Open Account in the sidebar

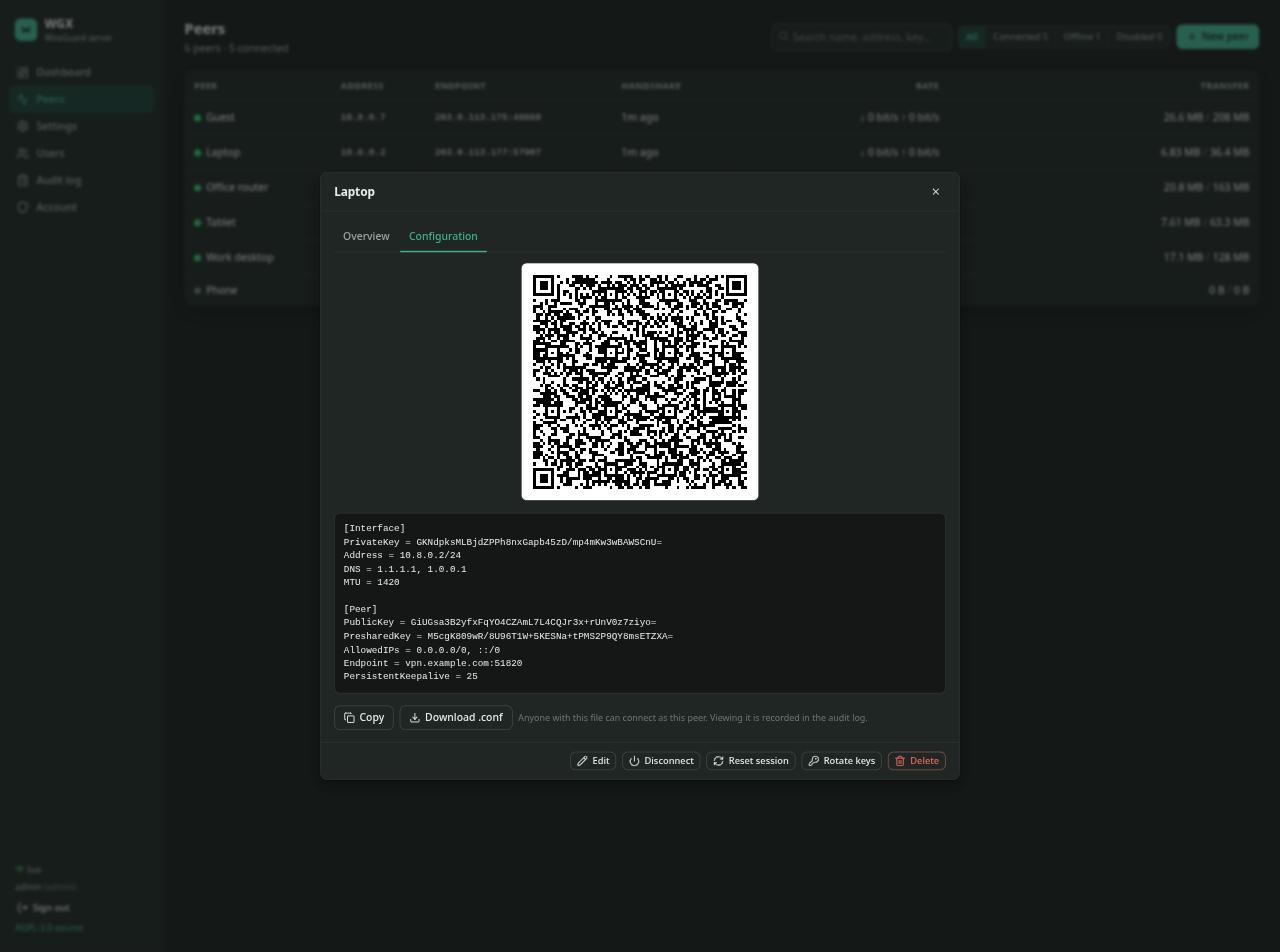pos(81,207)
